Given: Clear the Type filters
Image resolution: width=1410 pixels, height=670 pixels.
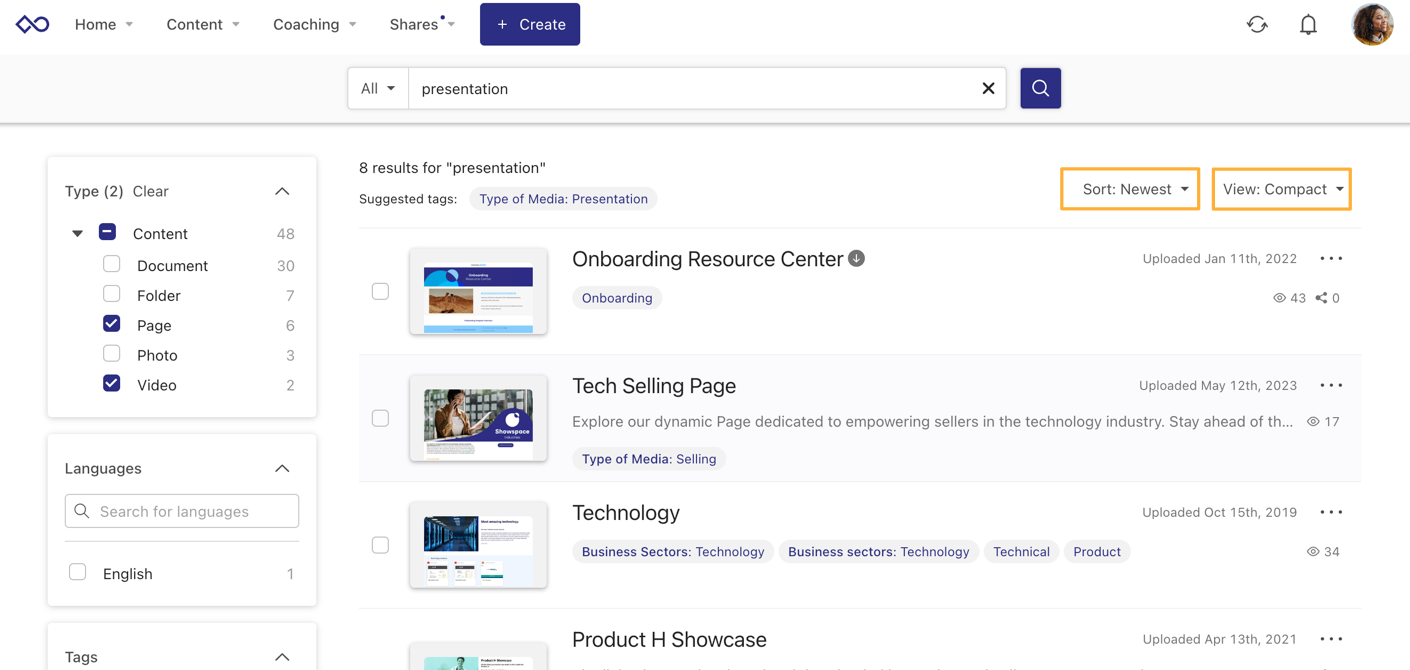Looking at the screenshot, I should click(151, 191).
